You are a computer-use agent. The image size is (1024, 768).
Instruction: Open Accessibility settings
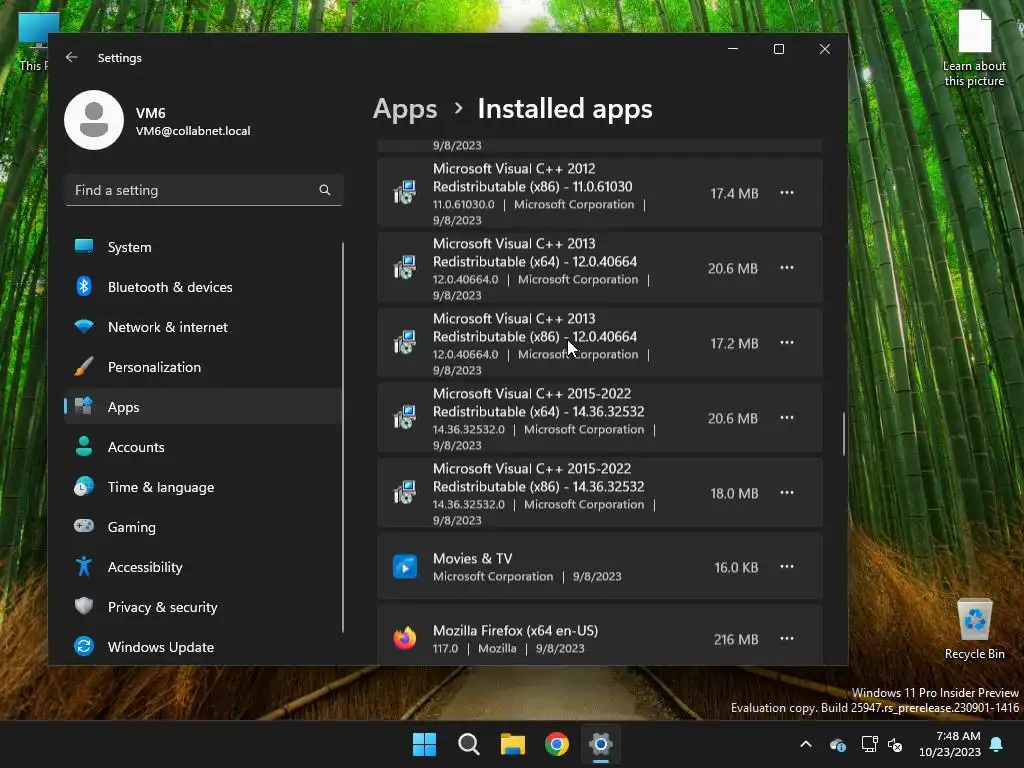pos(204,566)
